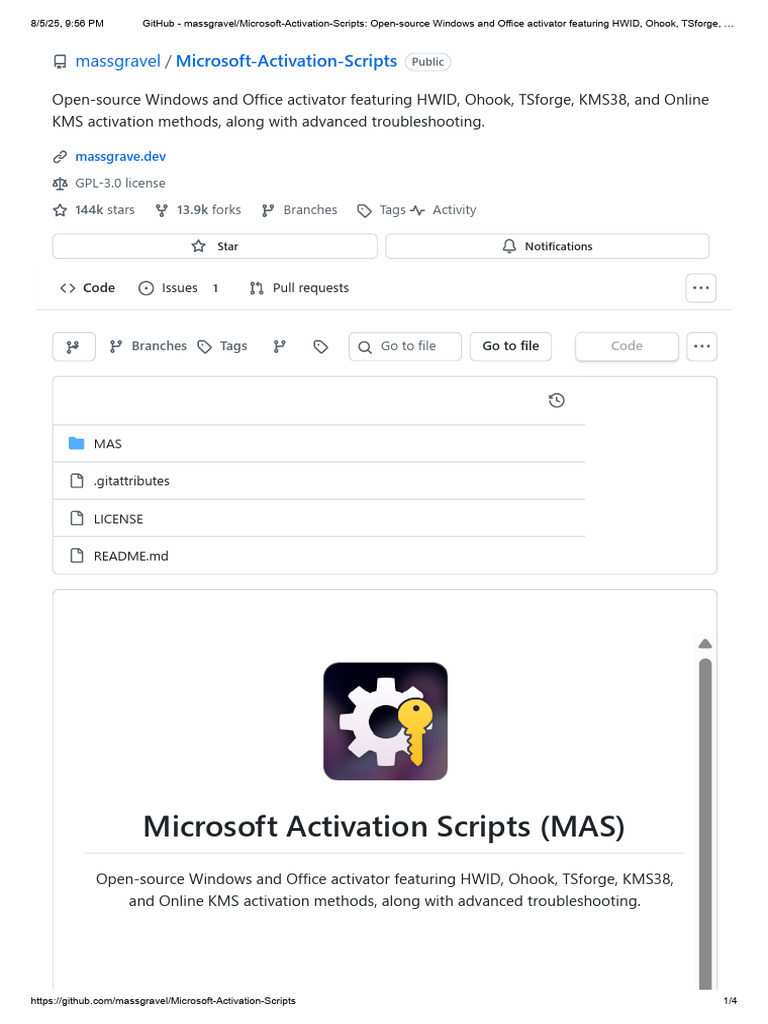The image size is (768, 1024).
Task: Open the Activity link
Action: tap(455, 210)
